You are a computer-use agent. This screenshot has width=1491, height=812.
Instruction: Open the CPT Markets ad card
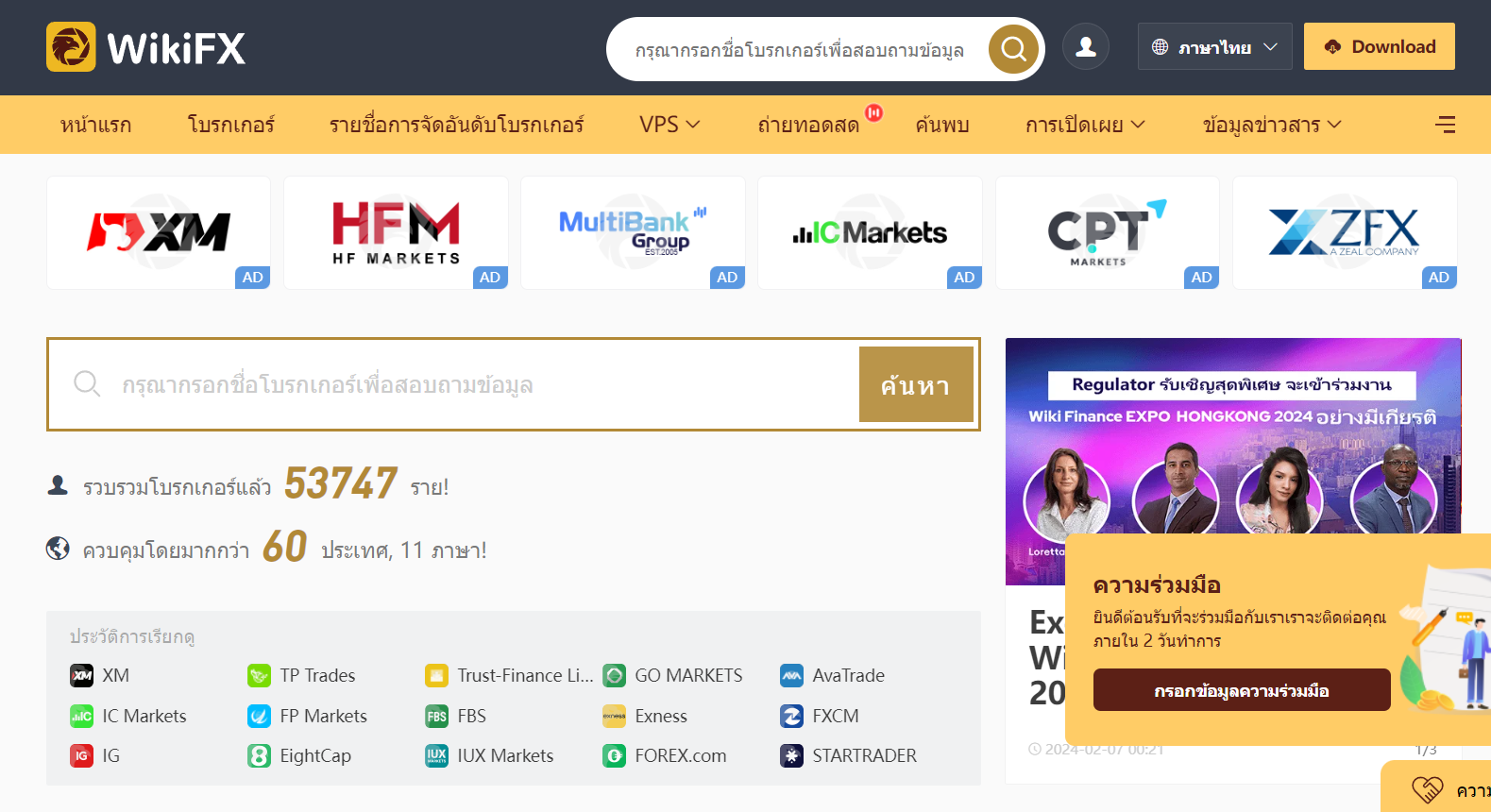point(1108,232)
